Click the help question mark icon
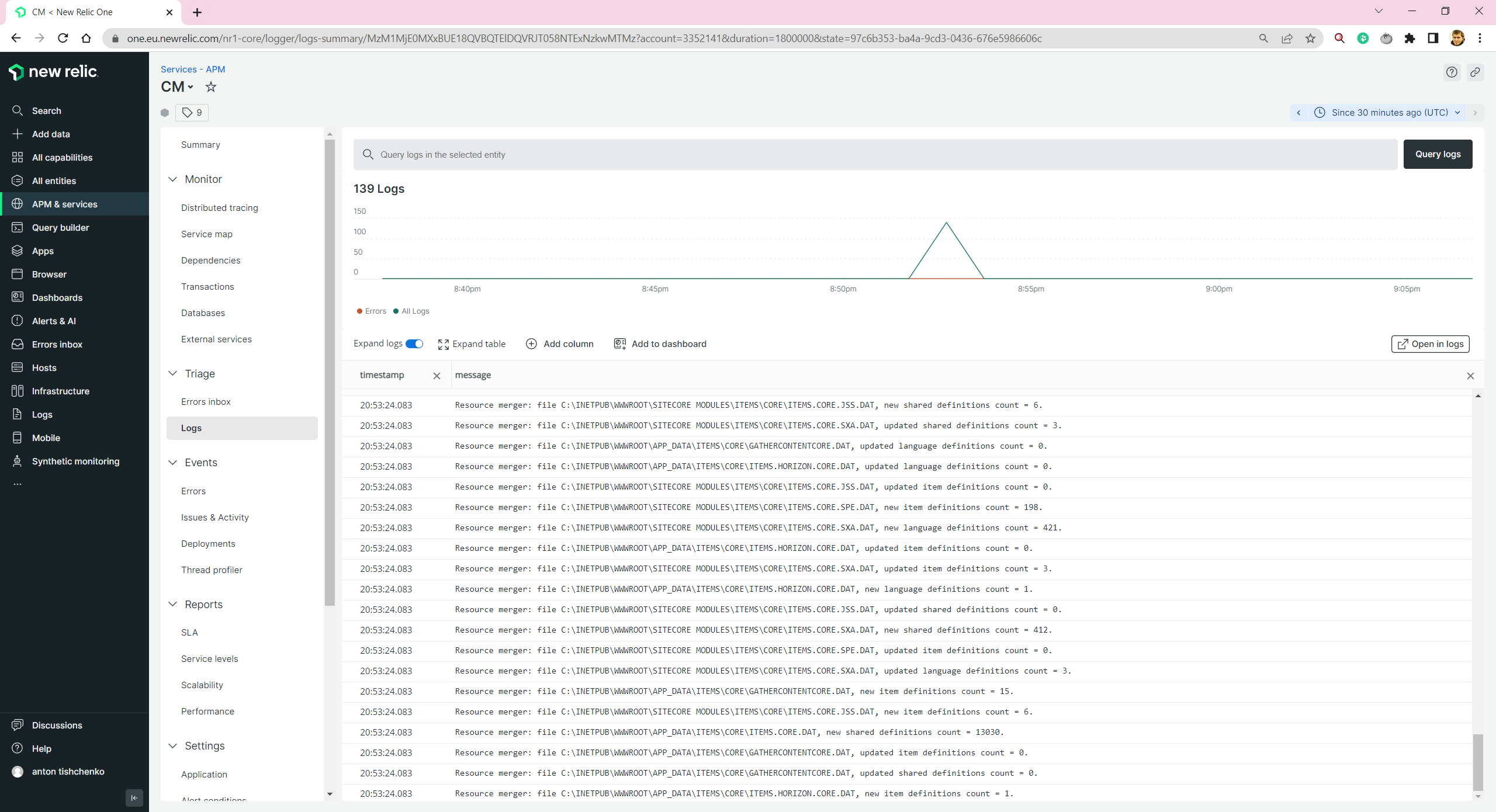 [x=1452, y=72]
